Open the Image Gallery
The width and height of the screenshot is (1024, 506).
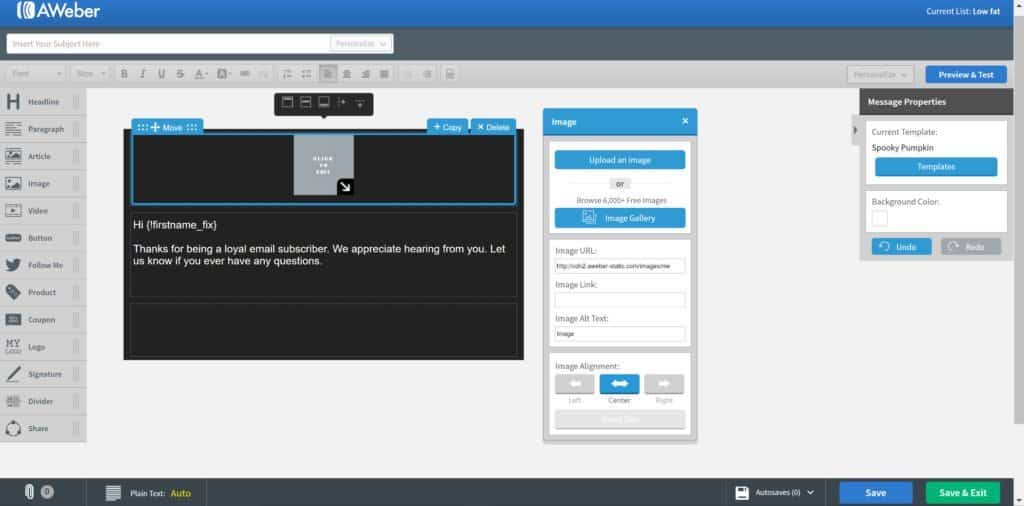(620, 218)
